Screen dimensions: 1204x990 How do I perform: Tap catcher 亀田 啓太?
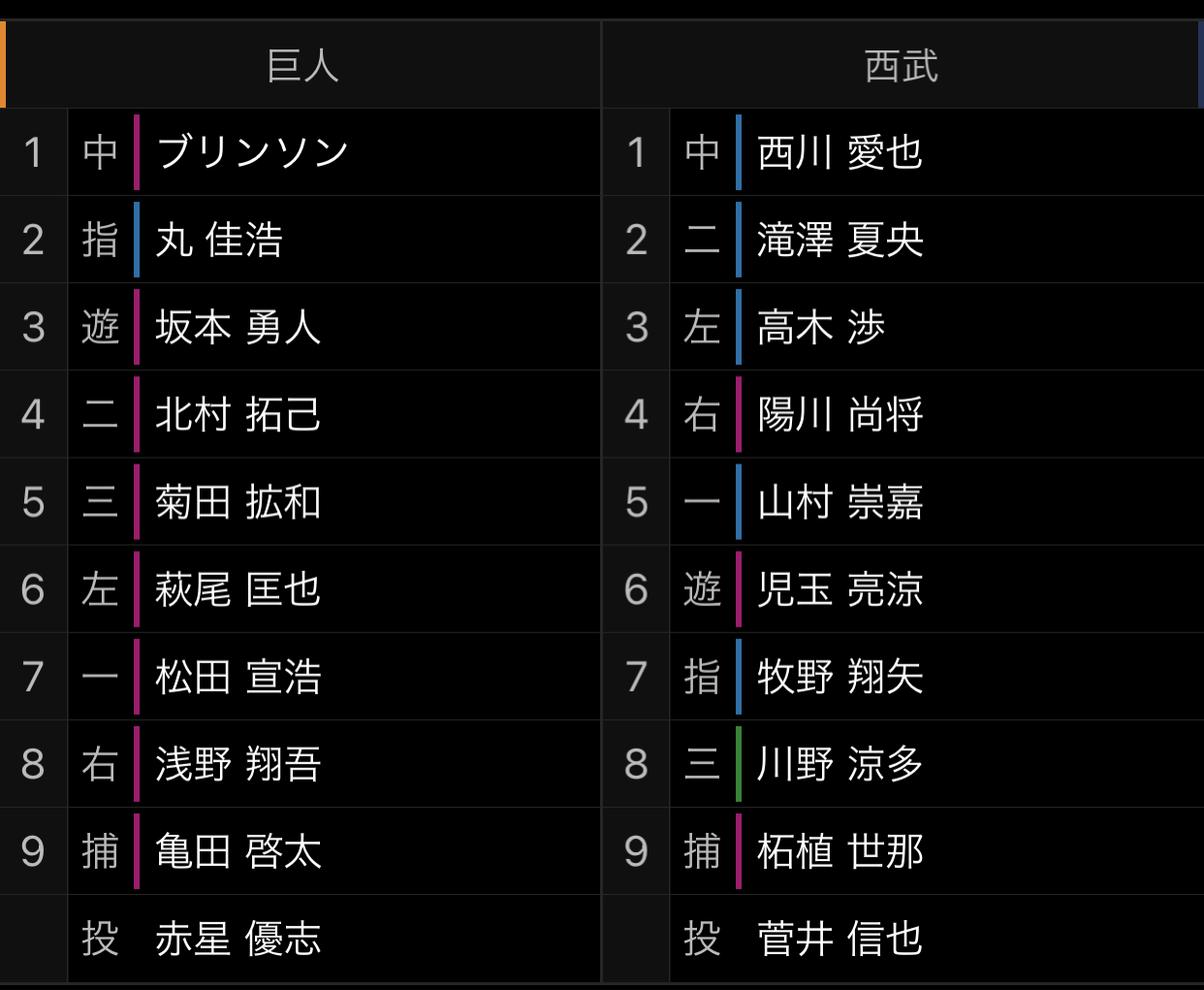coord(238,851)
